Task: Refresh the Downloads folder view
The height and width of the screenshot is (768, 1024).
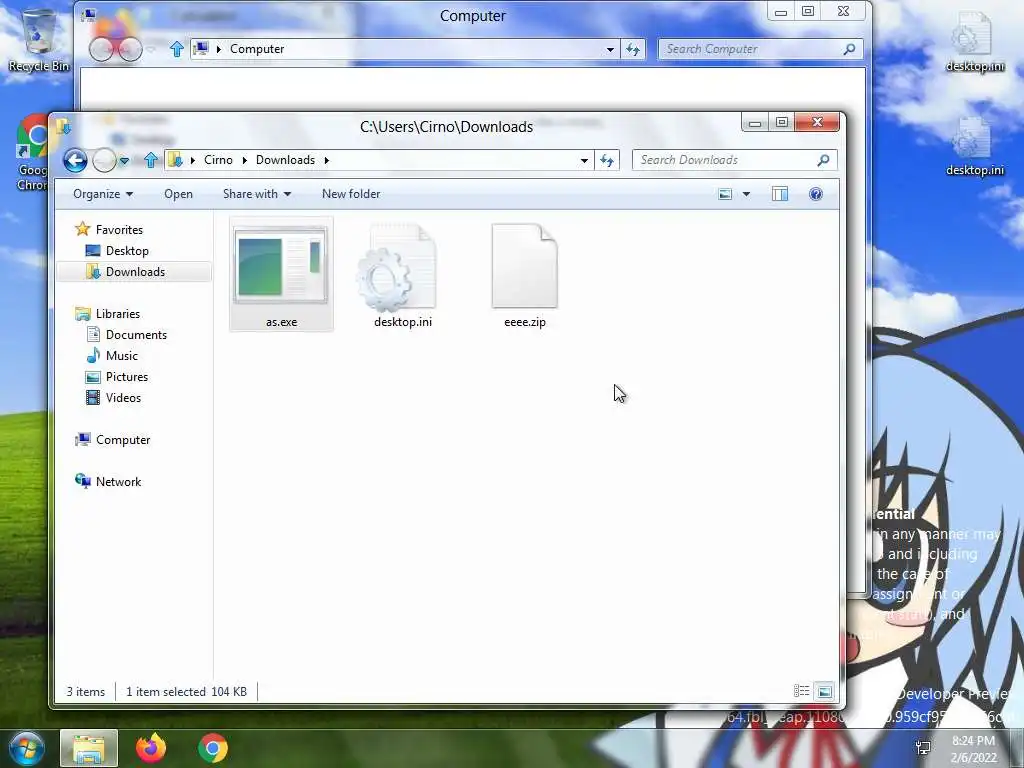Action: click(x=607, y=160)
